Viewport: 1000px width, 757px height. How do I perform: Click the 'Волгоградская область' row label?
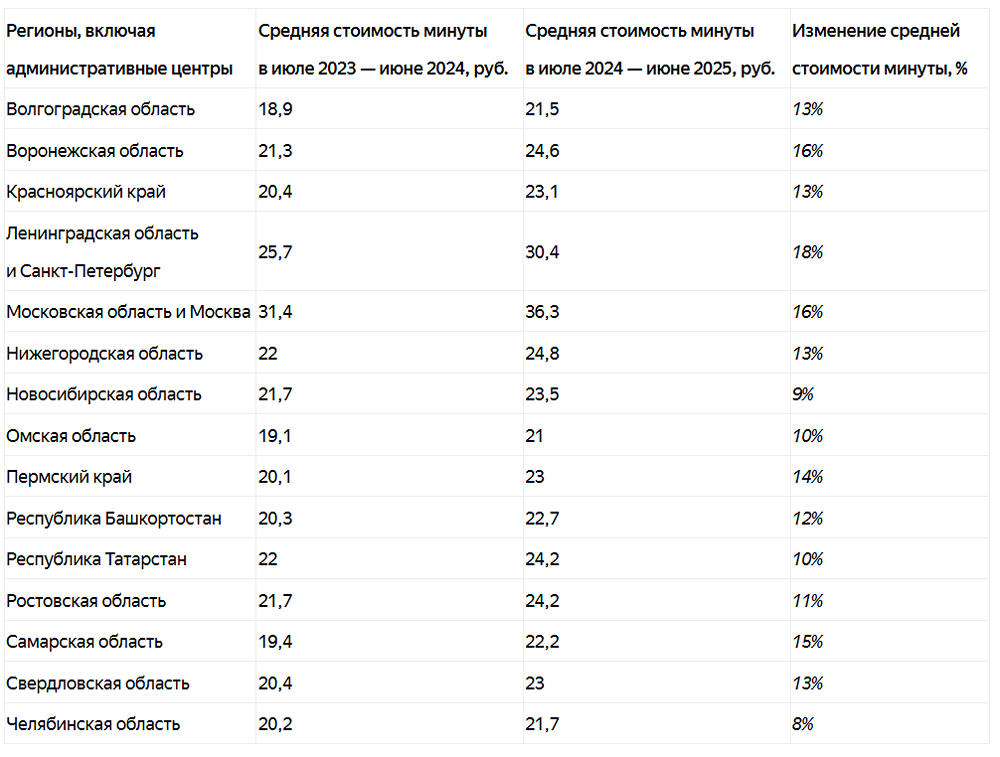(100, 109)
